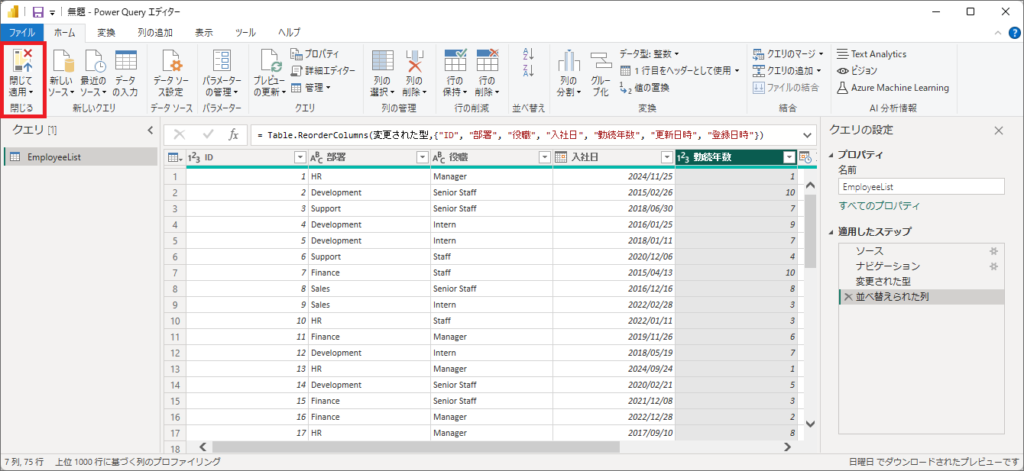Select the 変更された型 step
1024x471 pixels.
[921, 281]
